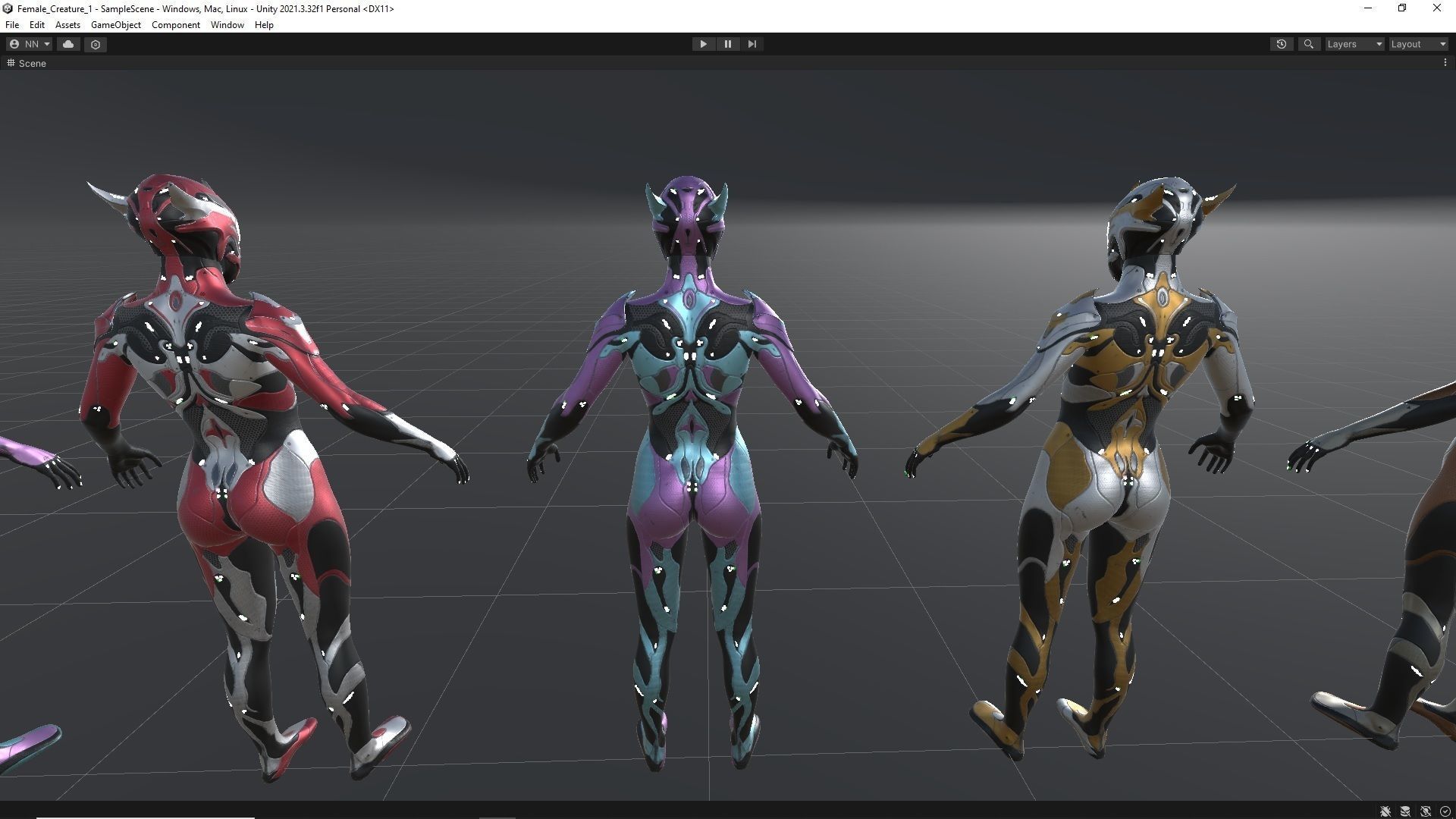Open the NN account dropdown
Image resolution: width=1456 pixels, height=819 pixels.
[x=29, y=44]
